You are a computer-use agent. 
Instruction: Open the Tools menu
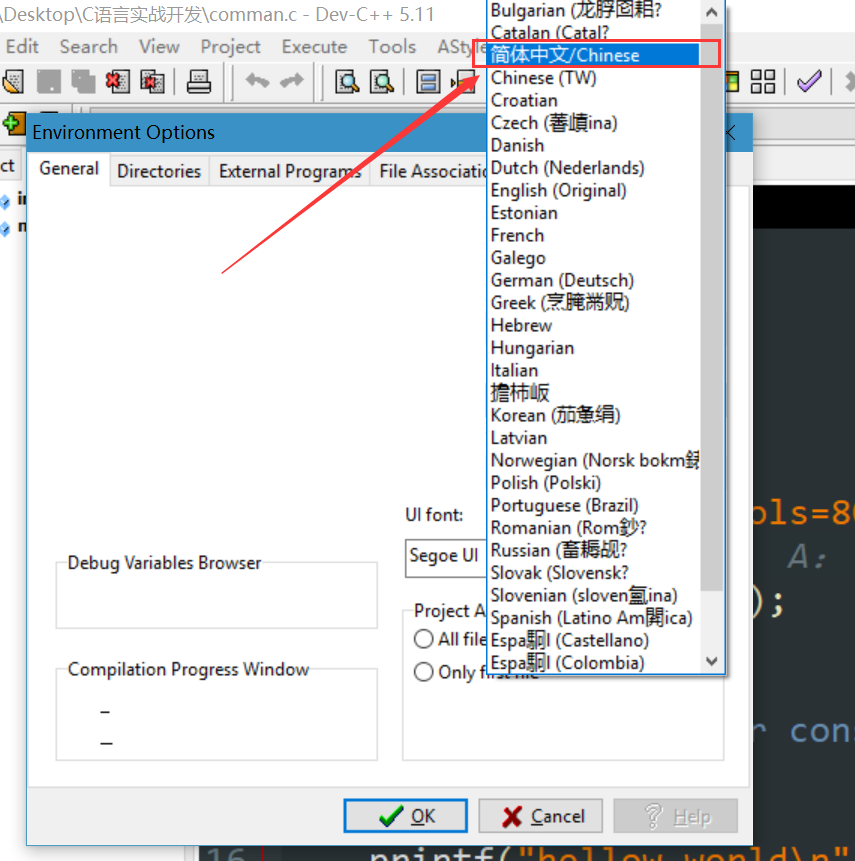[392, 47]
